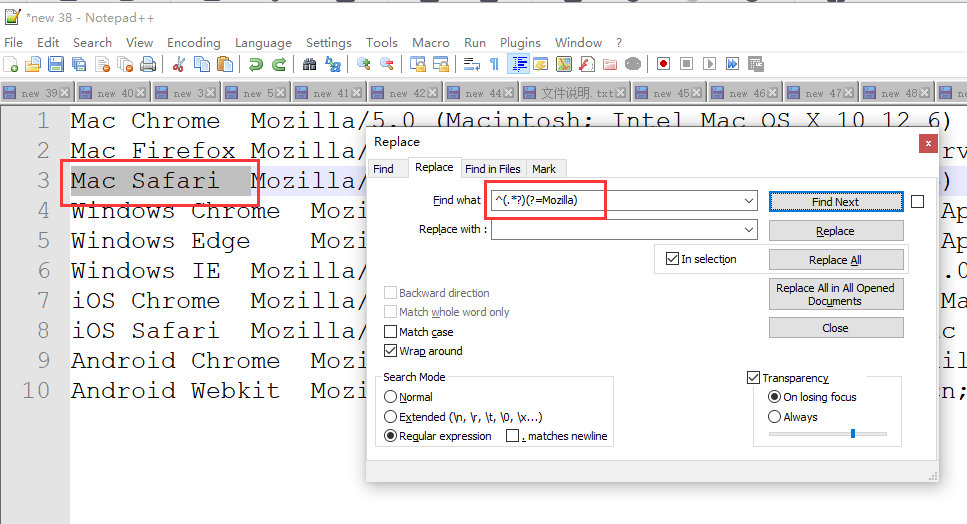Click the Zoom Out magnifier icon
Screen dimensions: 967x524
click(x=387, y=64)
